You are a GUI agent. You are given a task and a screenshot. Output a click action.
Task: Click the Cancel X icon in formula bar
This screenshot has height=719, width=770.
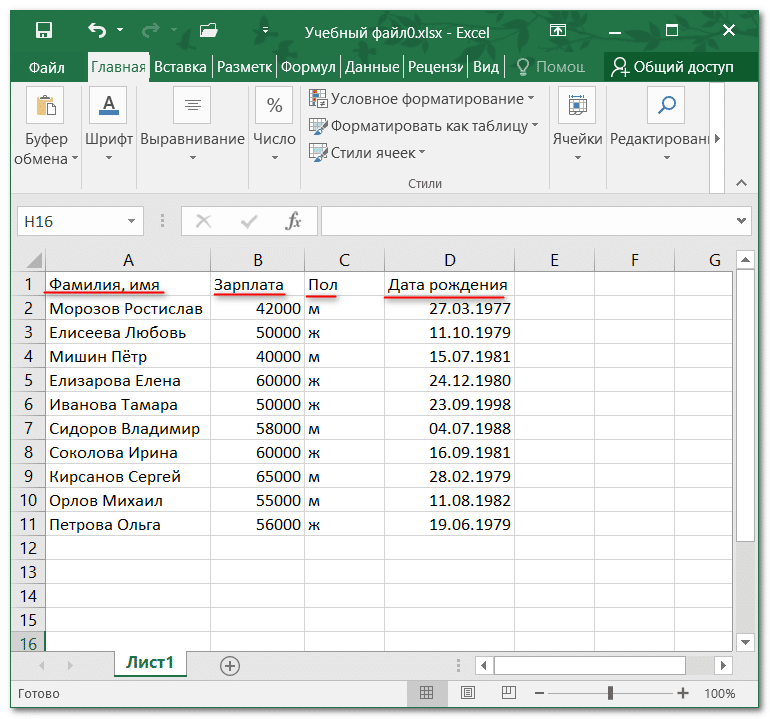pyautogui.click(x=203, y=221)
